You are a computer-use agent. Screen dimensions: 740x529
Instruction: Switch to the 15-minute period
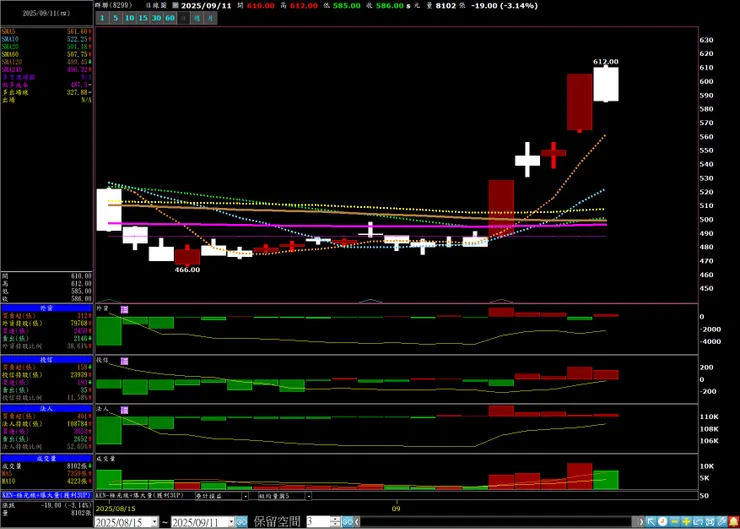143,18
